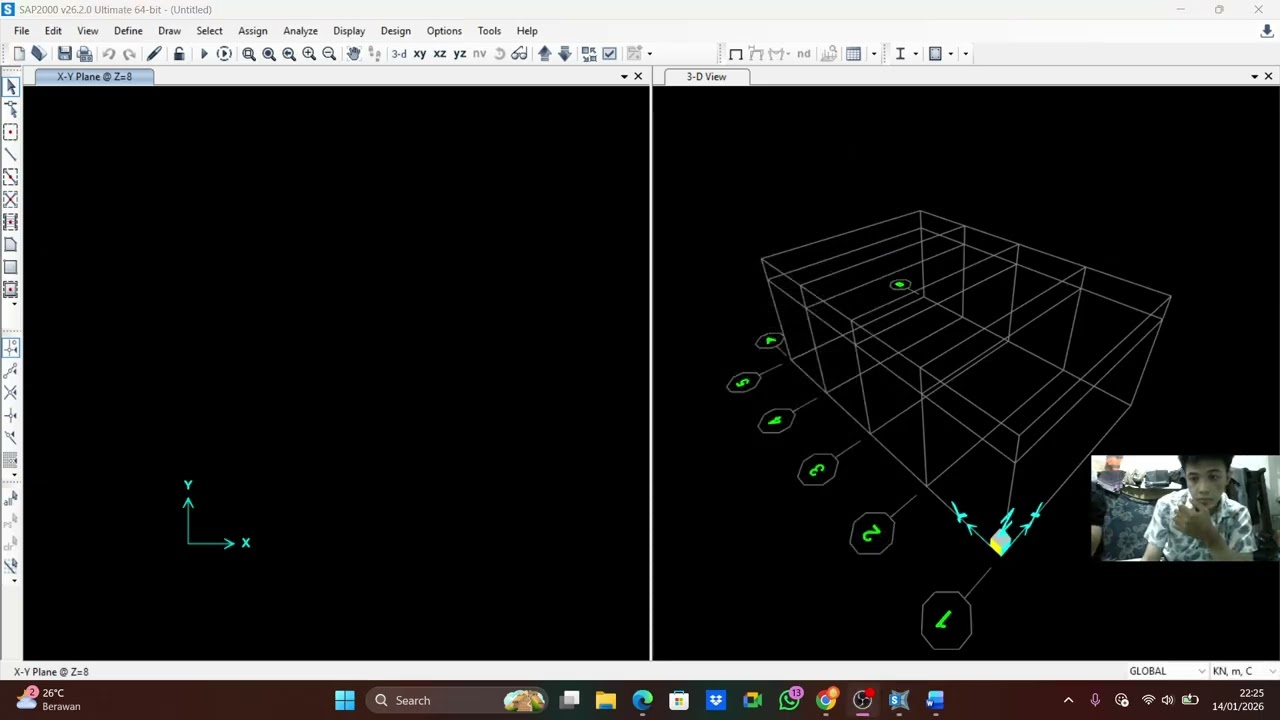Open the Define menu
This screenshot has width=1280, height=720.
[x=128, y=31]
